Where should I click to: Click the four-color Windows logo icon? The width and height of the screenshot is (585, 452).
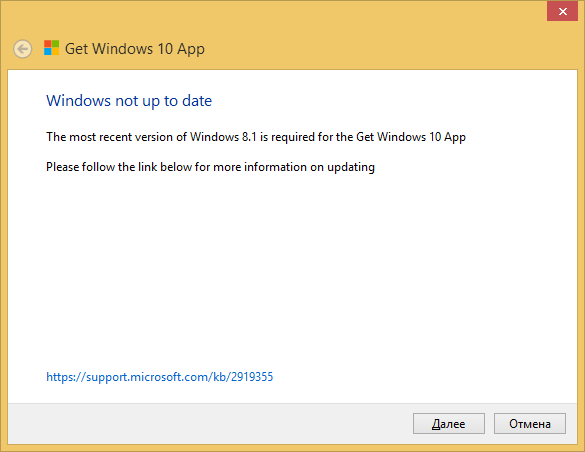[51, 48]
